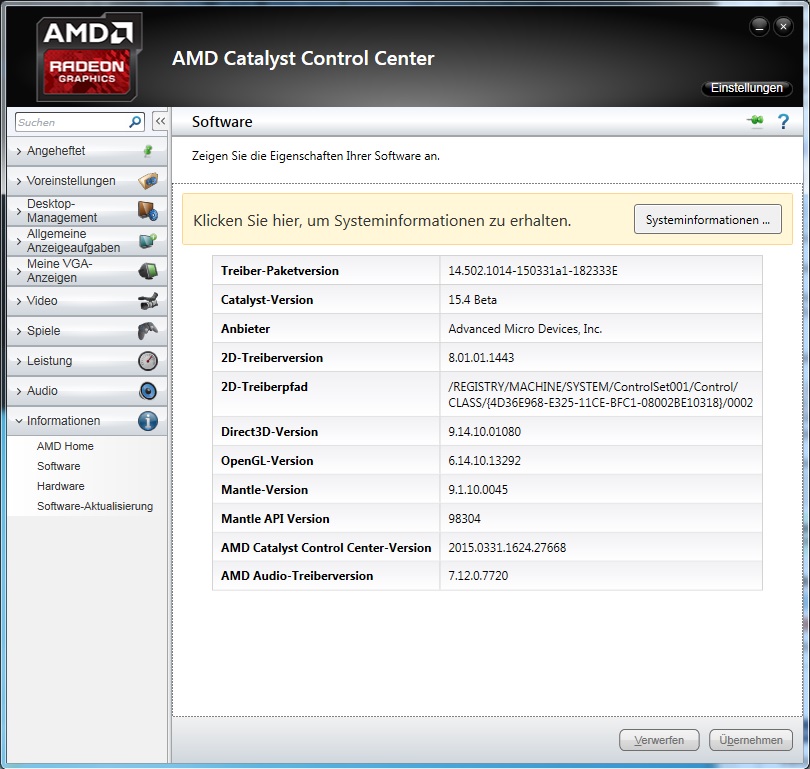This screenshot has width=810, height=769.
Task: Click the AMD Audio-Treiberversion label
Action: tap(297, 575)
